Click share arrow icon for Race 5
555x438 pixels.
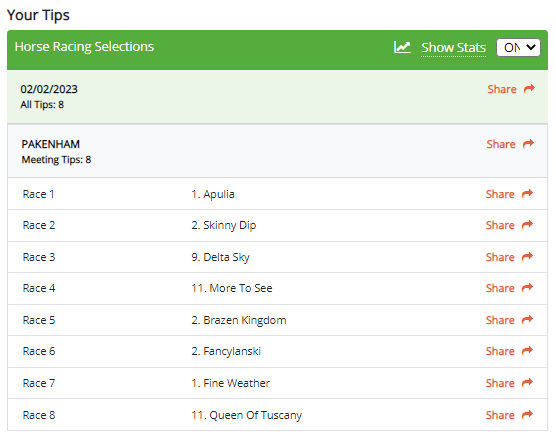[527, 320]
